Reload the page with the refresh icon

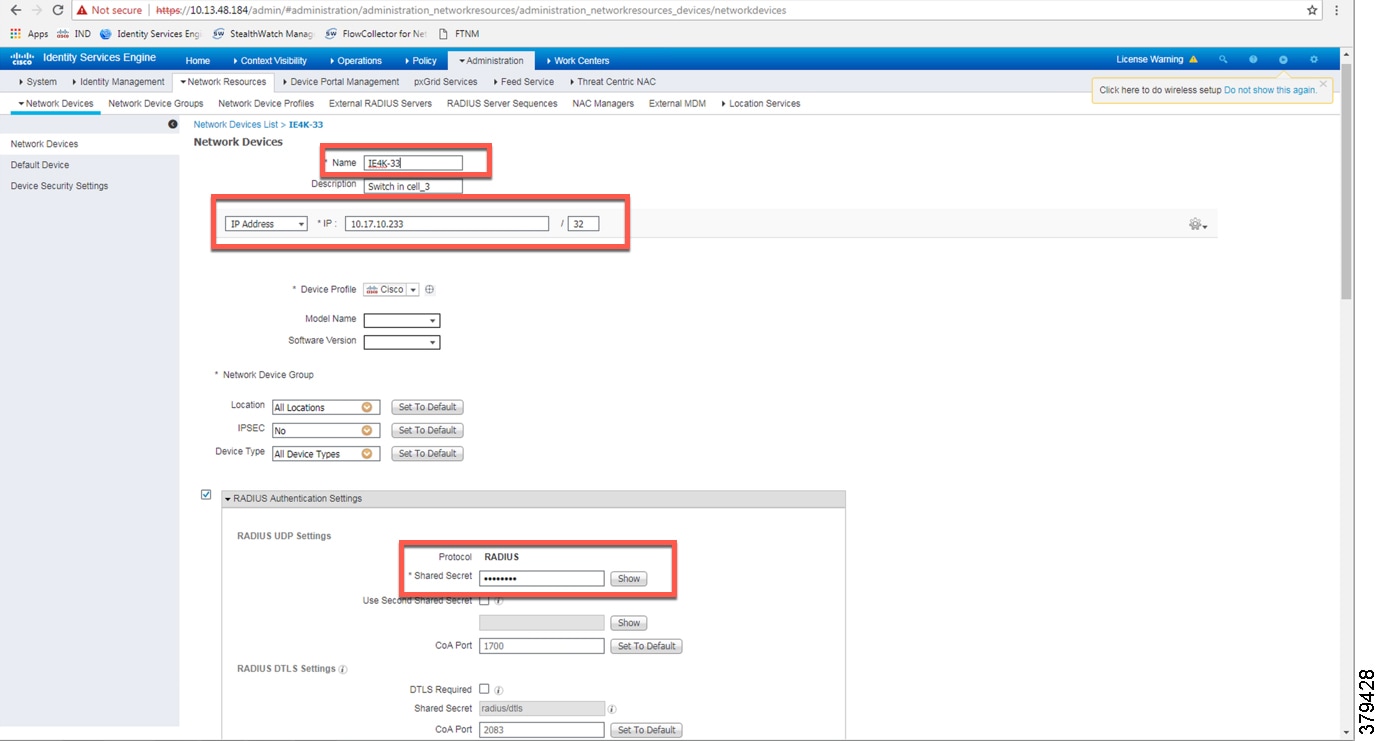58,10
